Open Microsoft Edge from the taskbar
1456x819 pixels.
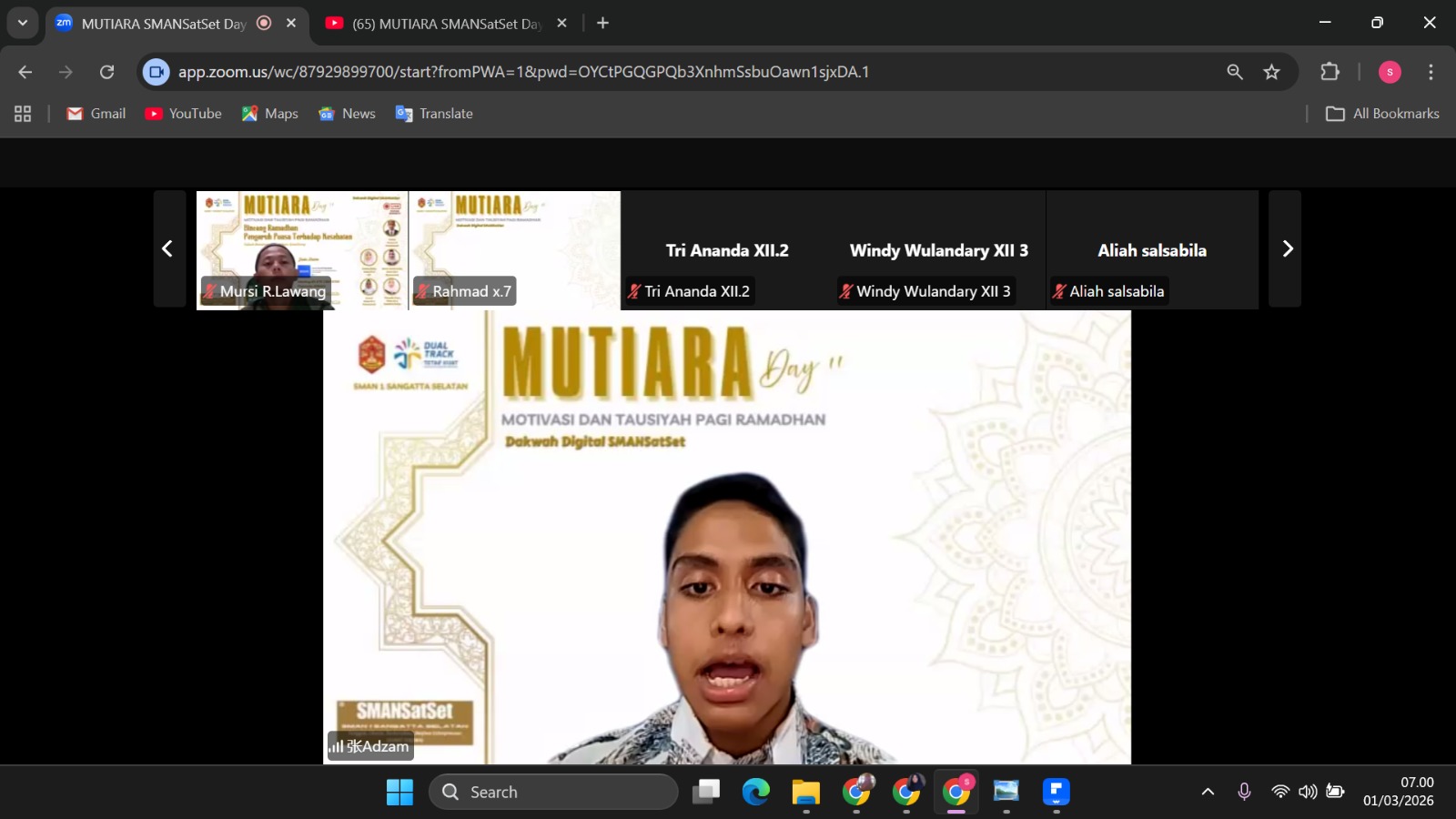[755, 792]
